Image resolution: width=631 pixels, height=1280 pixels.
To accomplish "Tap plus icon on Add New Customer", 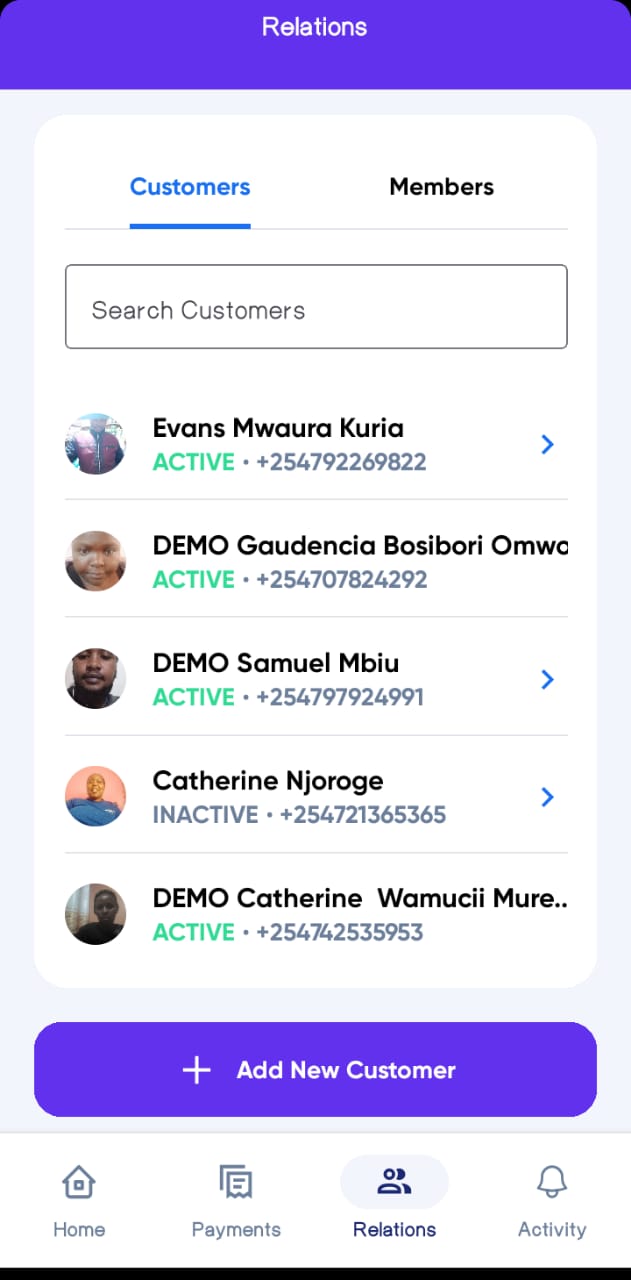I will (x=197, y=1070).
